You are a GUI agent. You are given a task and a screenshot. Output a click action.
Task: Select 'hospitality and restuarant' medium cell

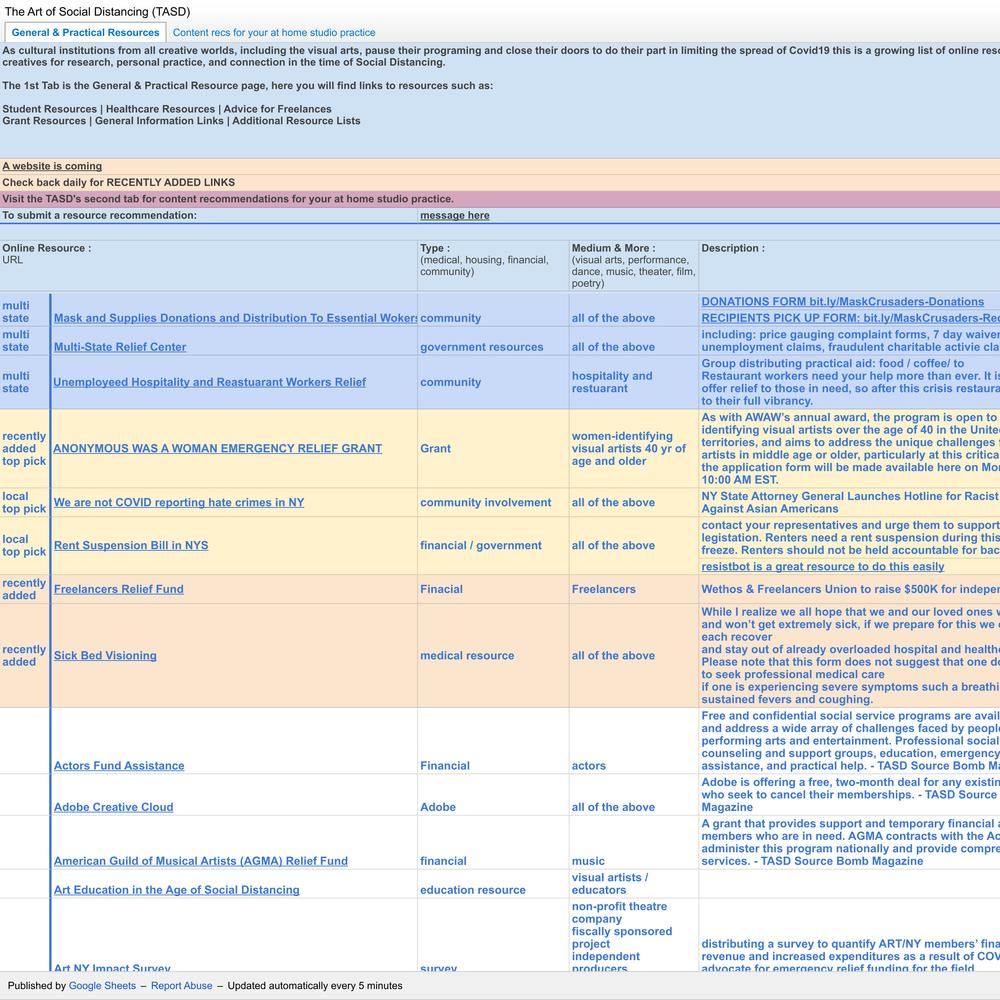[x=633, y=382]
